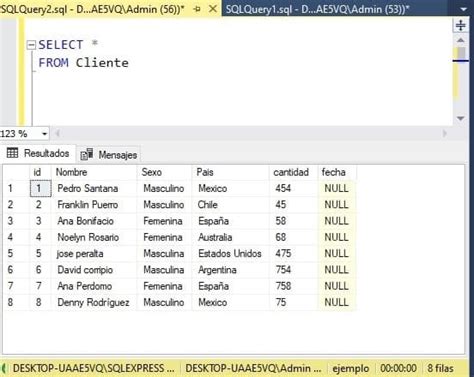474x377 pixels.
Task: Click the connection status icon in status bar
Action: [4, 368]
